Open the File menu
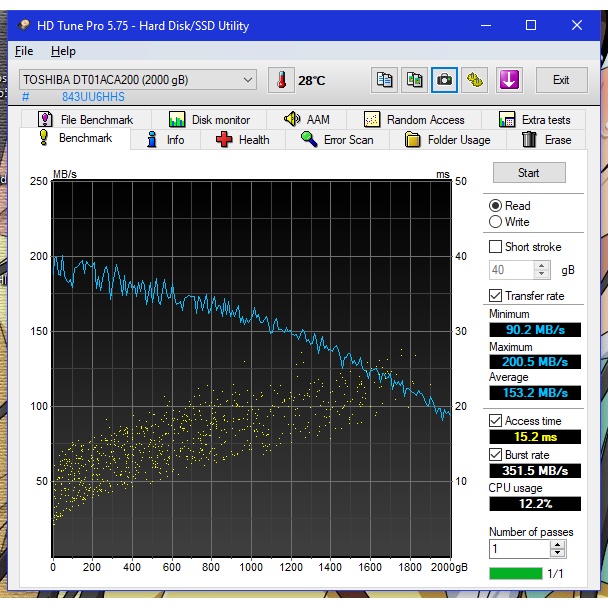This screenshot has width=608, height=608. (24, 51)
